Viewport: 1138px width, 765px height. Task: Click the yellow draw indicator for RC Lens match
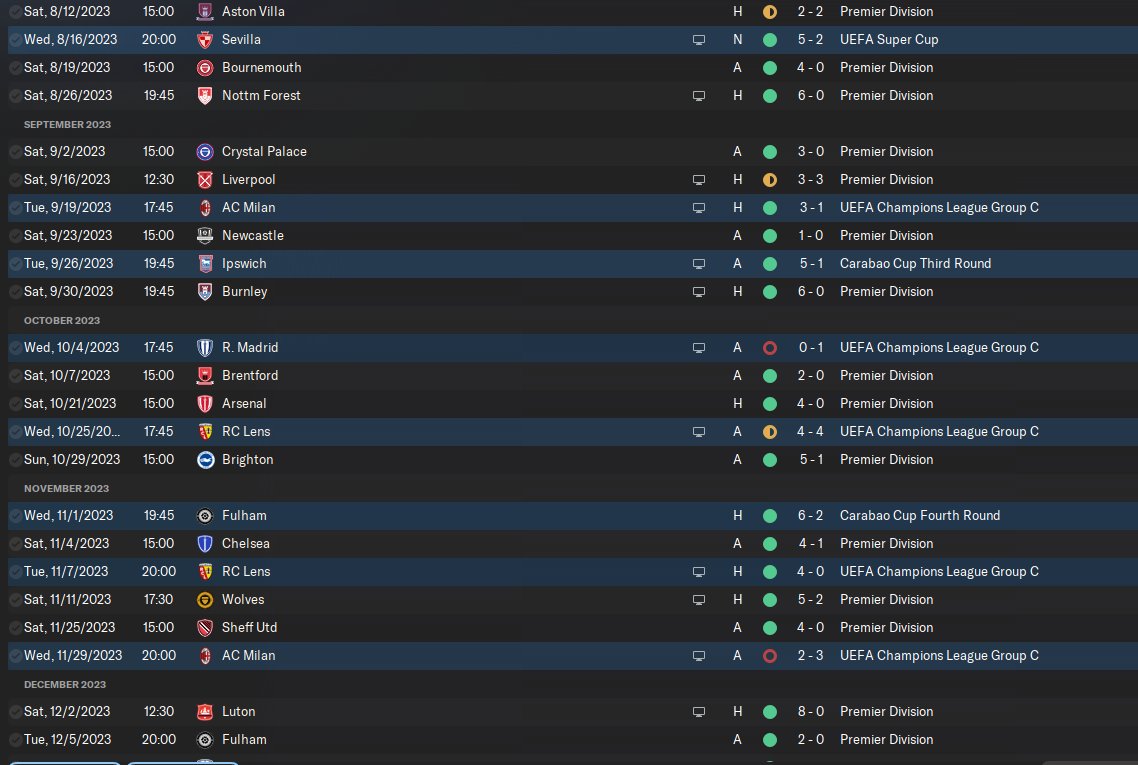click(770, 432)
